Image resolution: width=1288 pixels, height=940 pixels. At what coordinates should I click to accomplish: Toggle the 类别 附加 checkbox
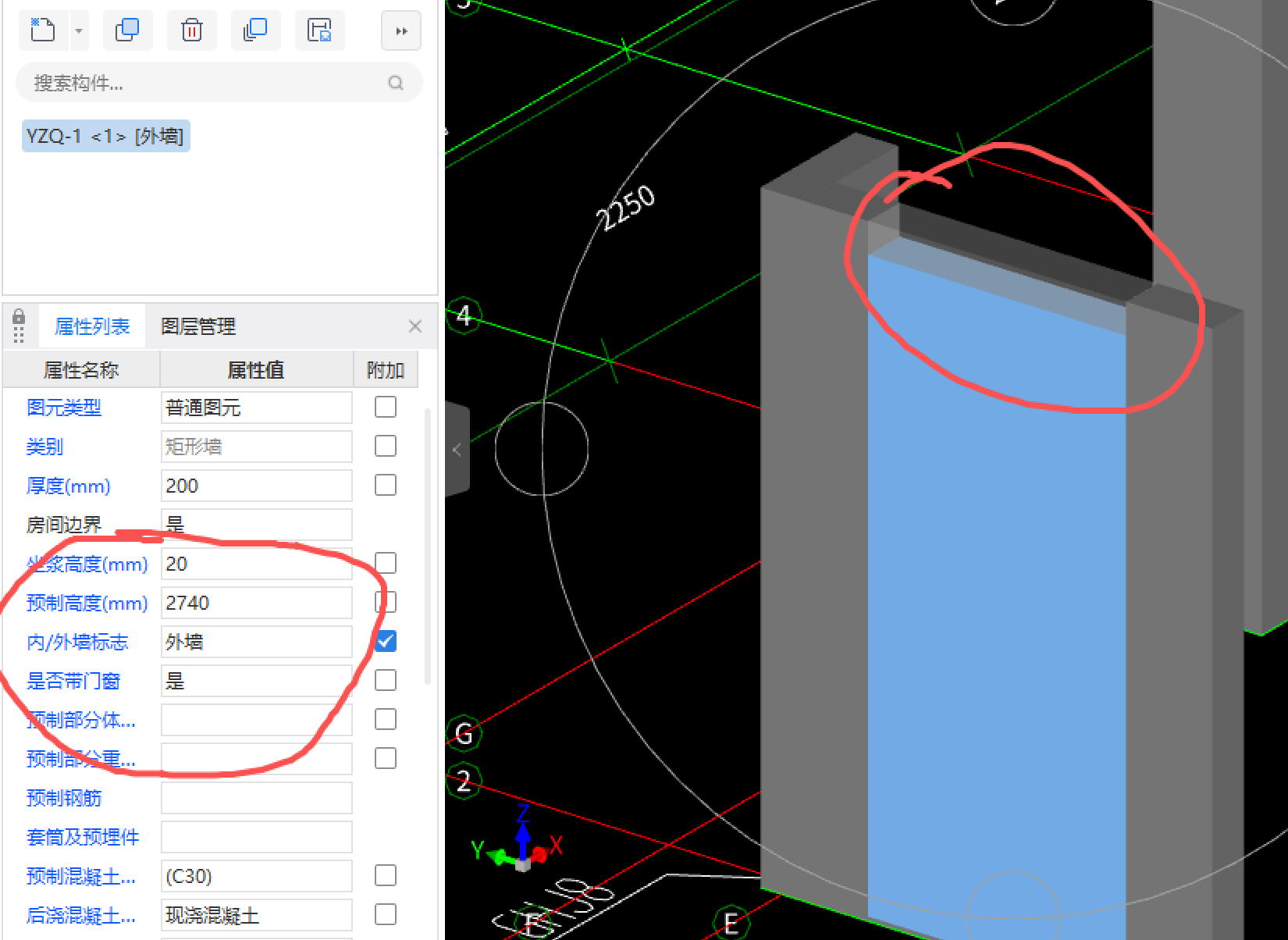[386, 446]
